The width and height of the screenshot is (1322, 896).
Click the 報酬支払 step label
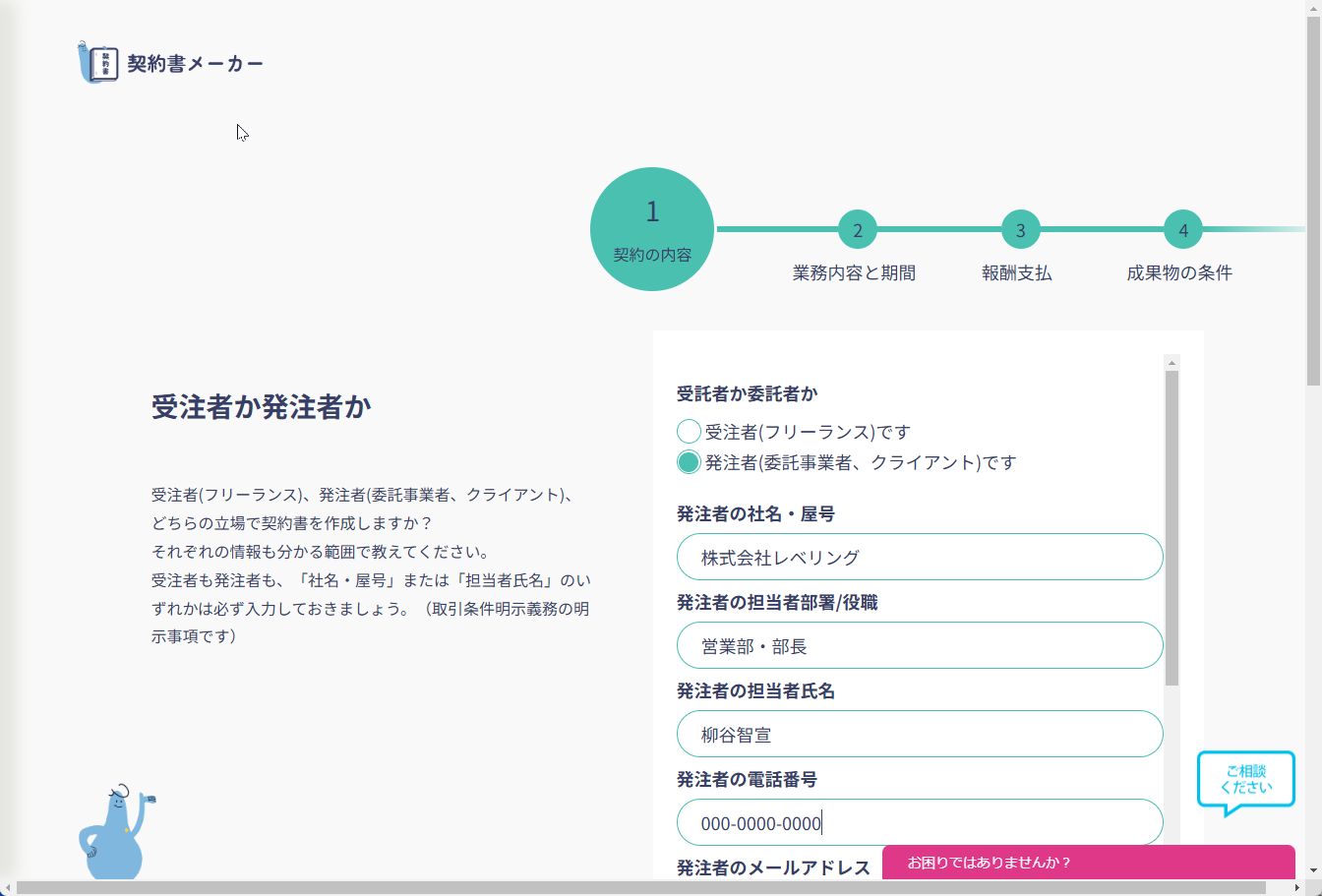tap(1017, 273)
